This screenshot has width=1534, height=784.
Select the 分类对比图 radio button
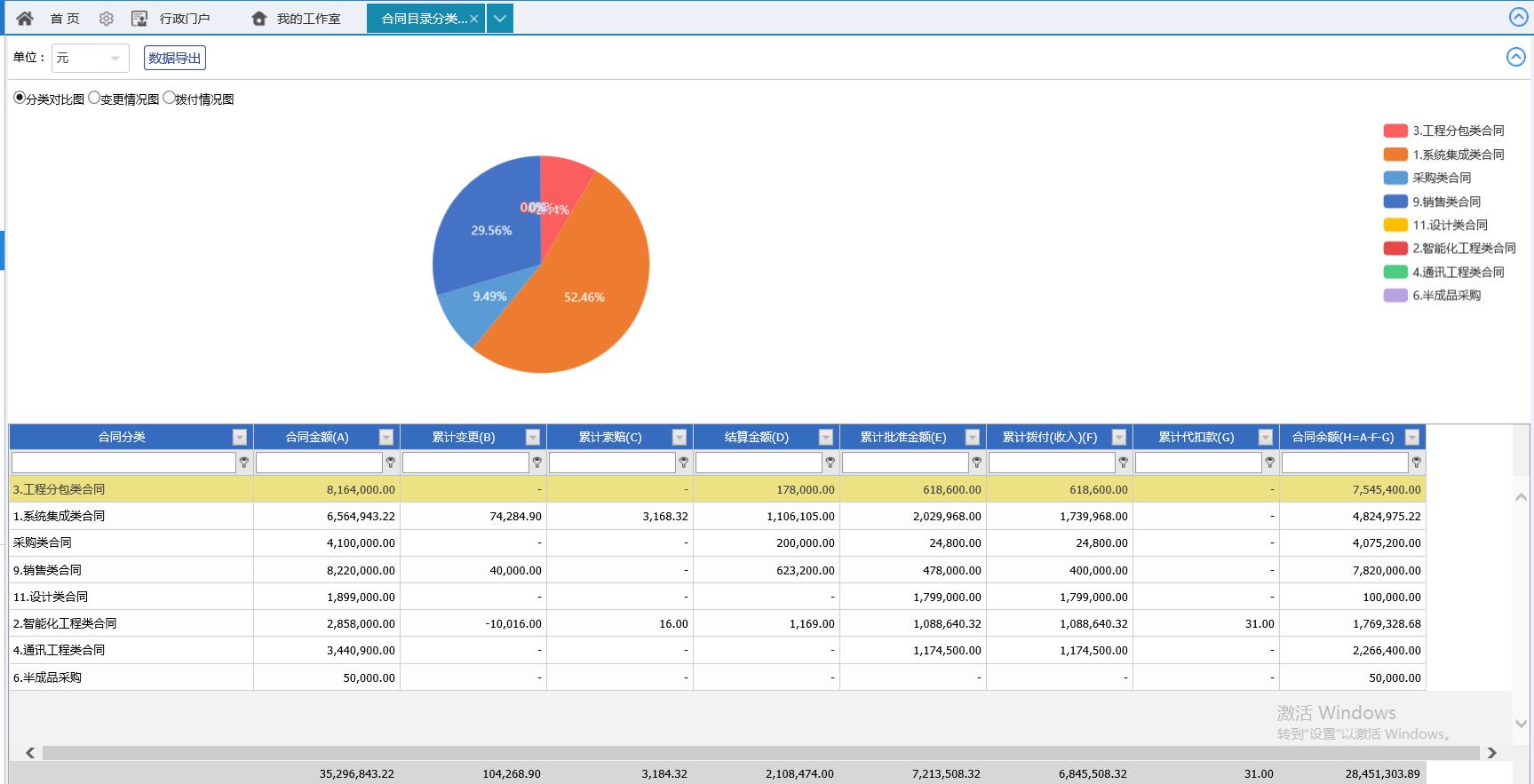click(20, 98)
